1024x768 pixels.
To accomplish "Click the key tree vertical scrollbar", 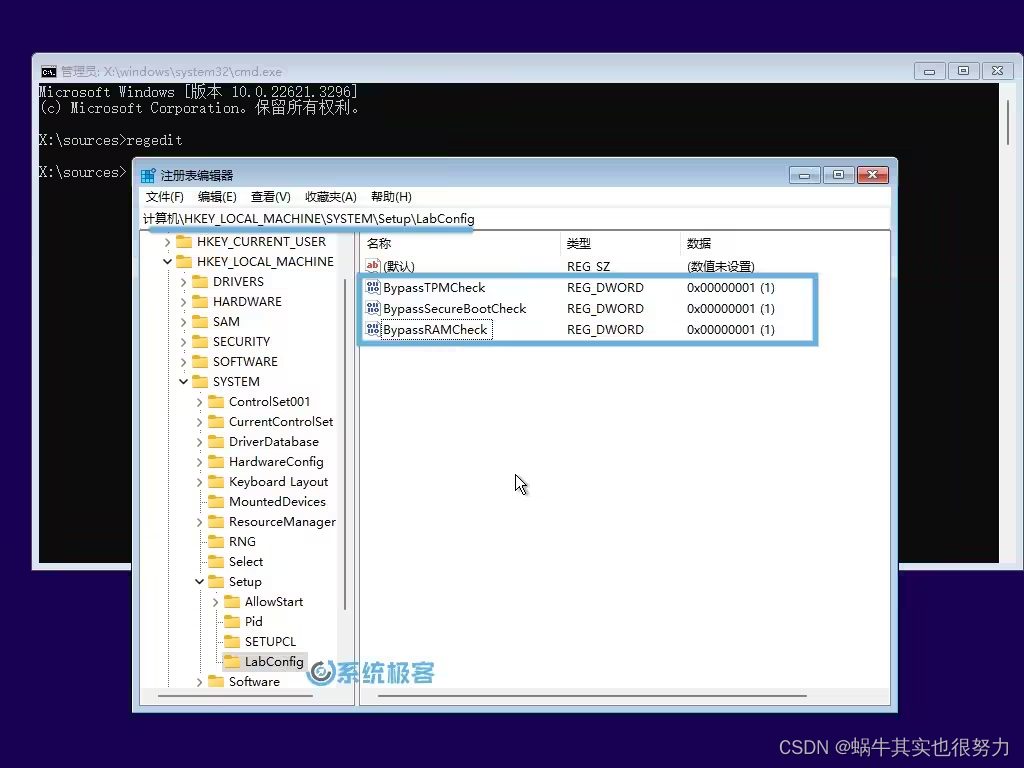I will point(345,444).
